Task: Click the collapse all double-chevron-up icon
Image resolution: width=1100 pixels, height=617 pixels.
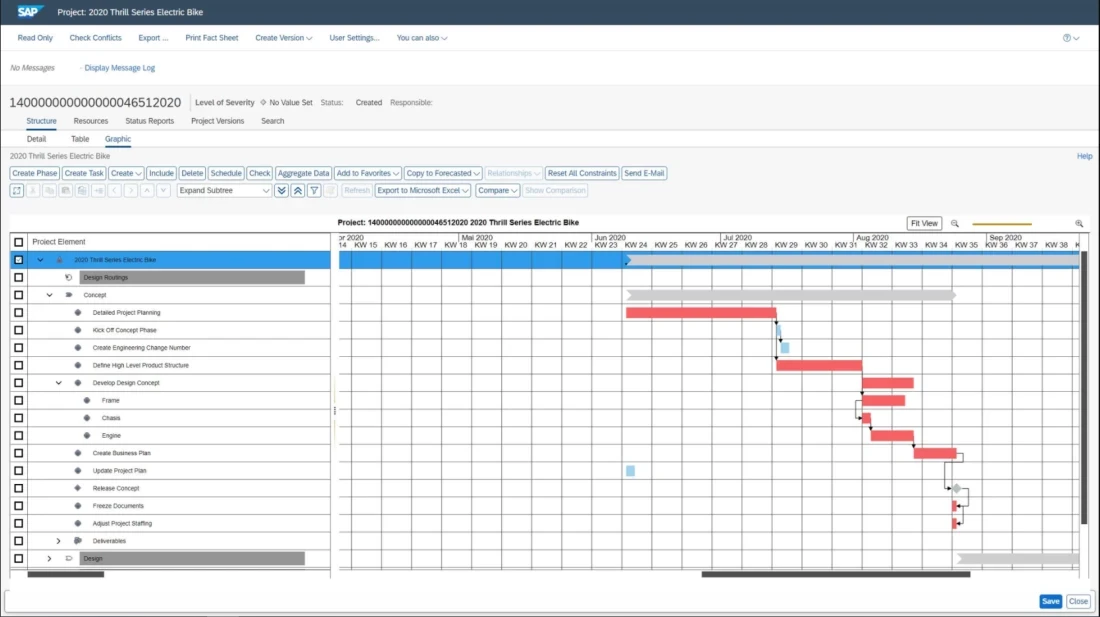Action: pos(298,190)
